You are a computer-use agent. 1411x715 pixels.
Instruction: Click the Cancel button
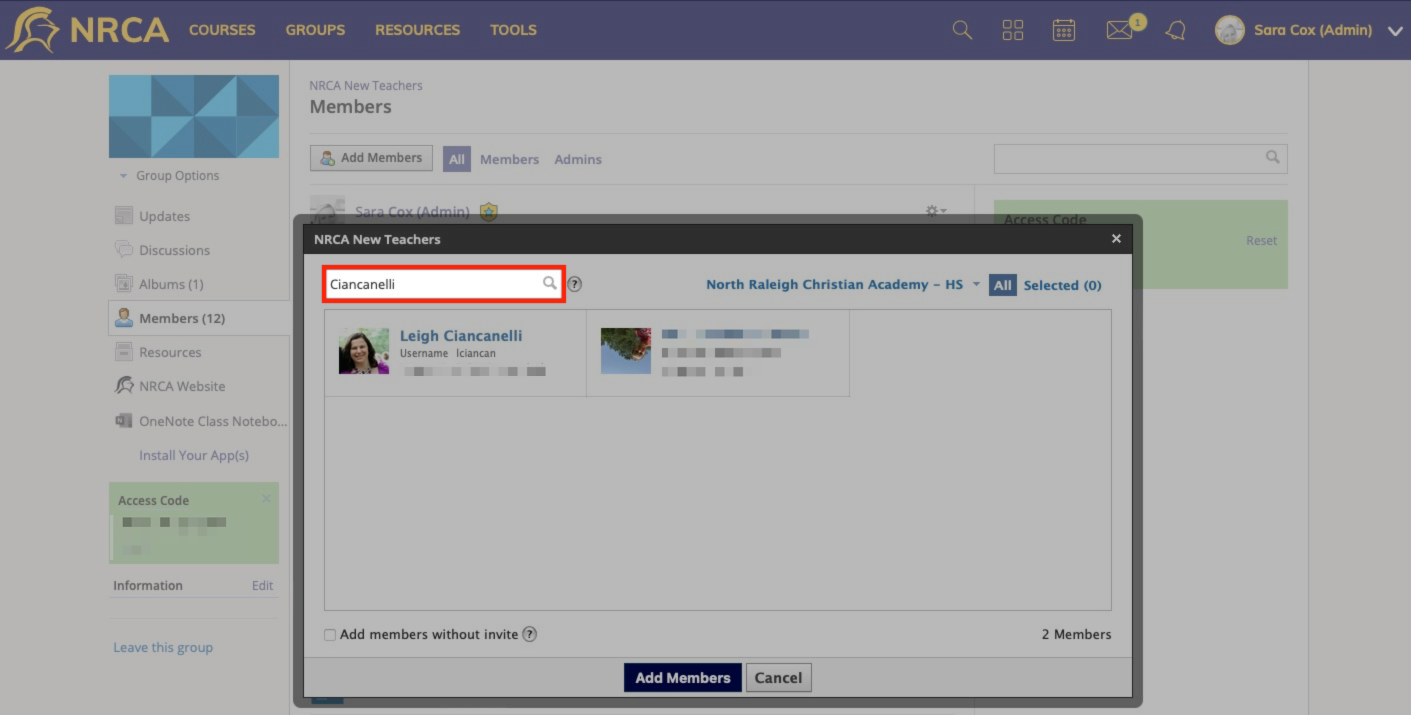[779, 677]
